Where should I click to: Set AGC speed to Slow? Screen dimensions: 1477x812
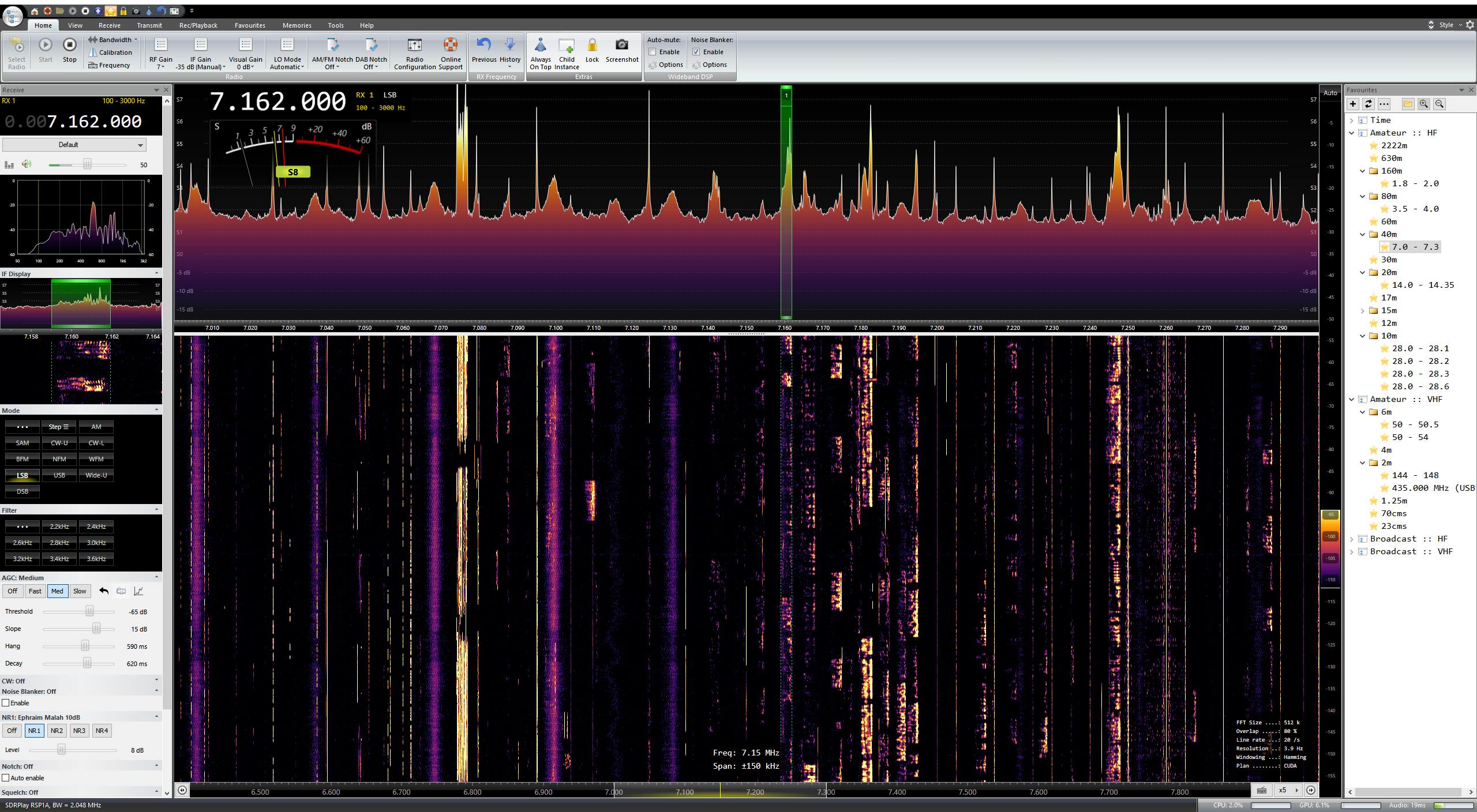[80, 591]
